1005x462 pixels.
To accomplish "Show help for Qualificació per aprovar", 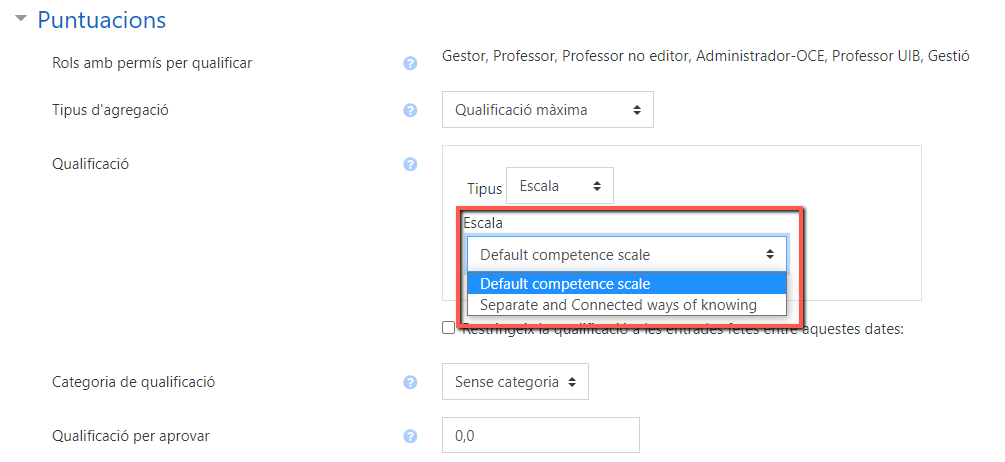I will pyautogui.click(x=410, y=436).
